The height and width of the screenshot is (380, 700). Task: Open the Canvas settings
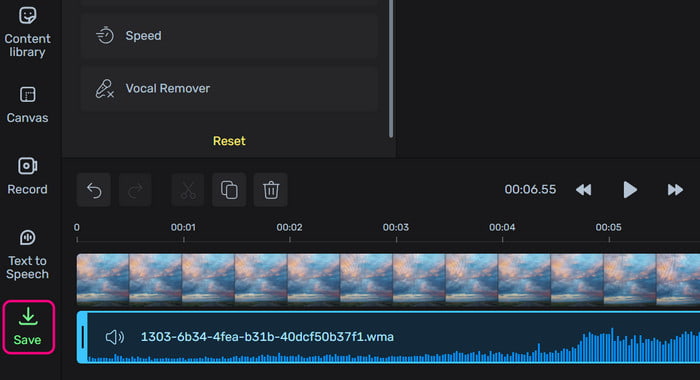coord(27,105)
